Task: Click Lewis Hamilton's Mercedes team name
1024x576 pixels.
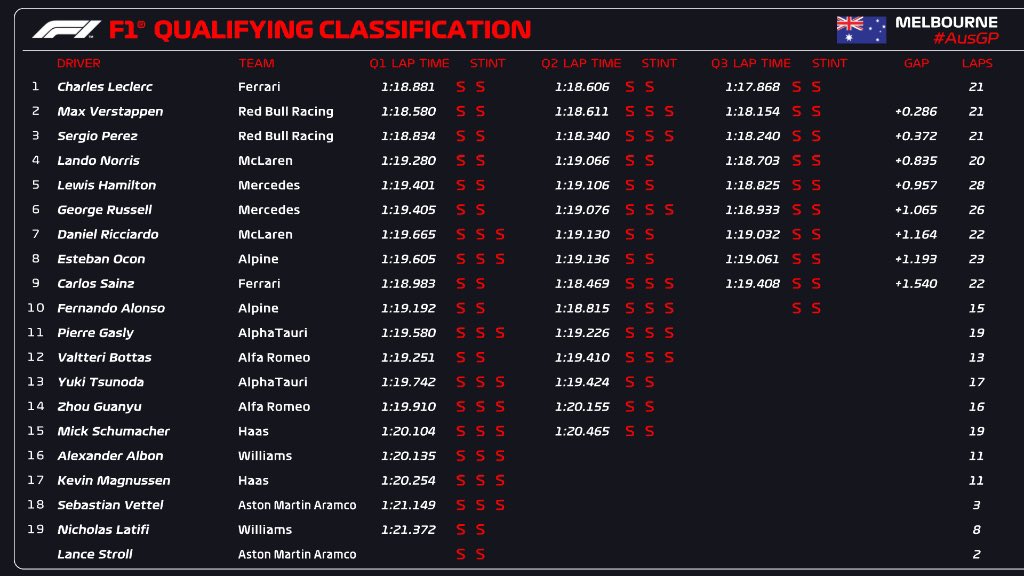Action: click(269, 185)
